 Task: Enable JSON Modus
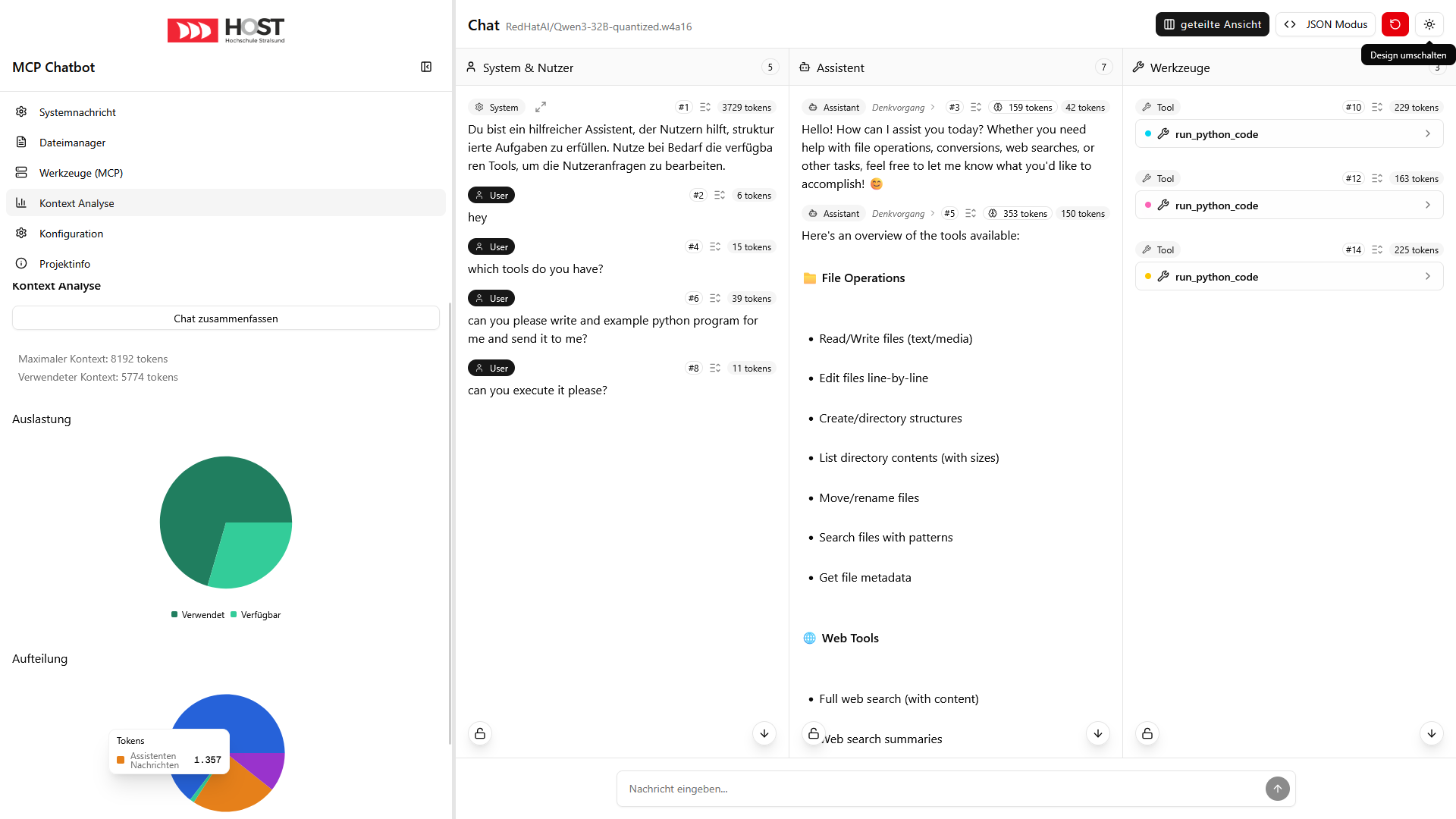click(x=1325, y=24)
